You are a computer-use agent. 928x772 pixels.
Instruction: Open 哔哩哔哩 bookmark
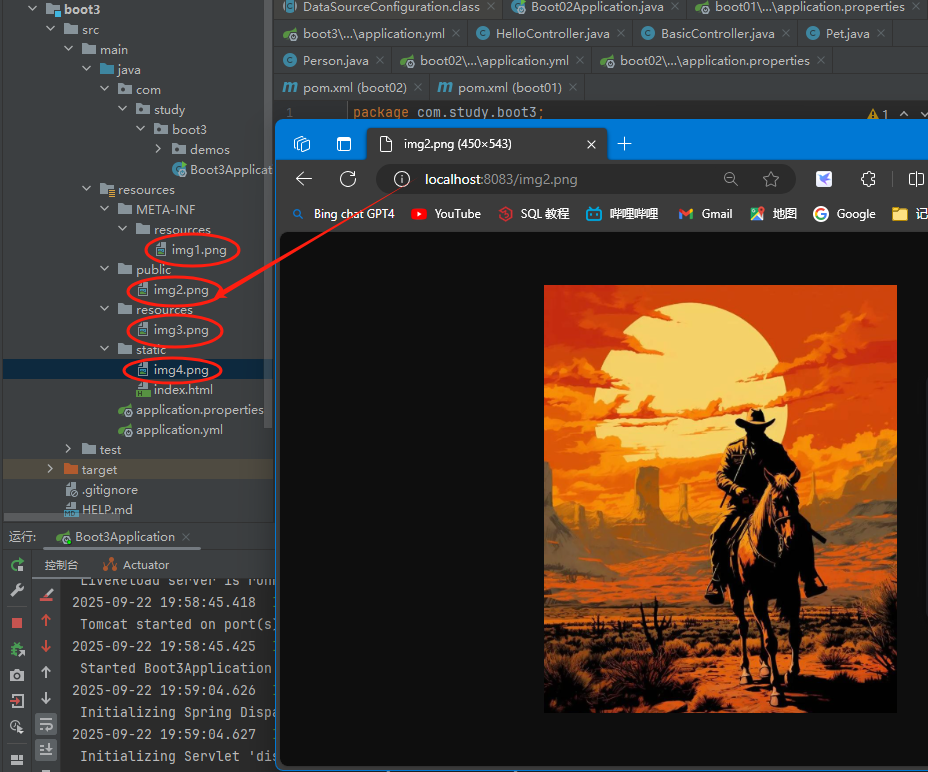point(622,214)
